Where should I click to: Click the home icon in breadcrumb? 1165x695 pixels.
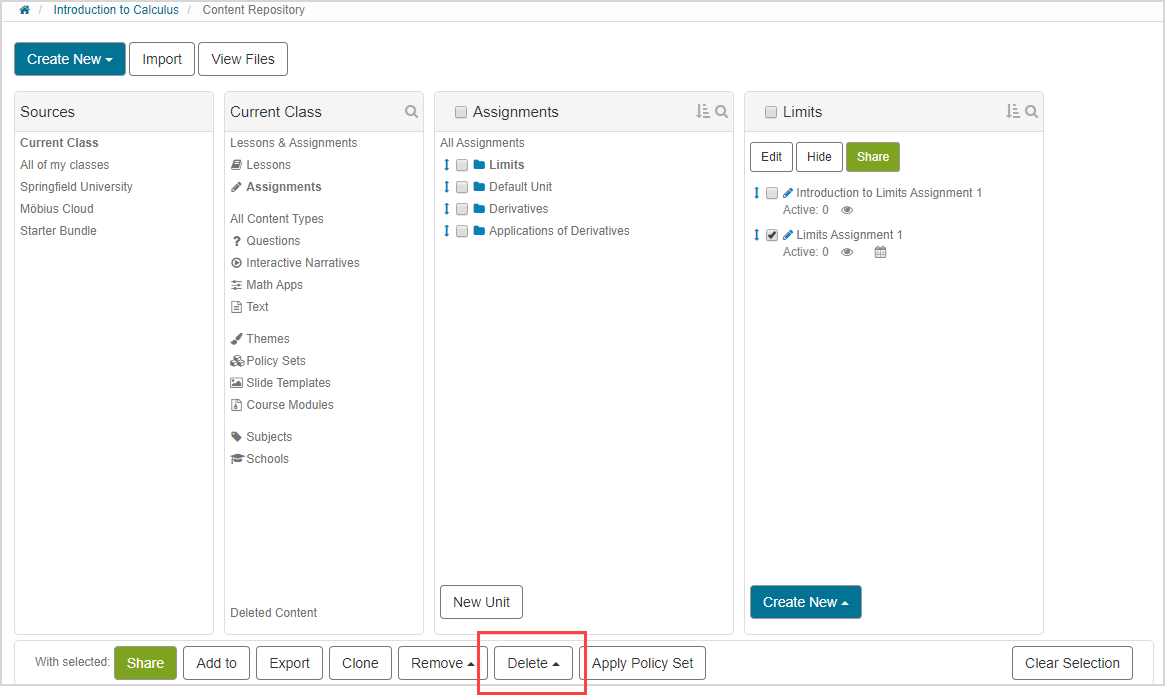(24, 10)
